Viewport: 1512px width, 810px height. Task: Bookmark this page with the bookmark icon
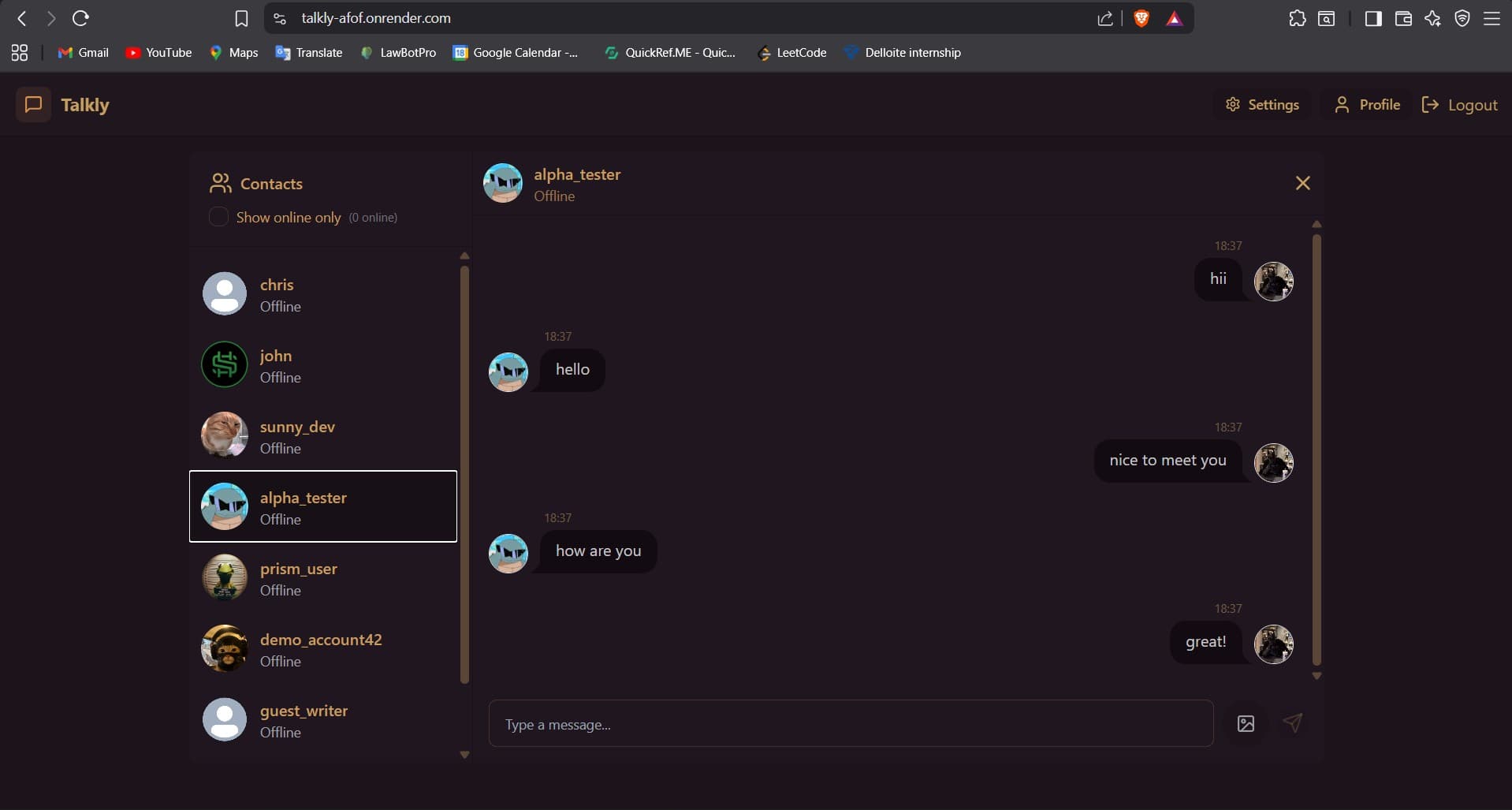[x=242, y=18]
